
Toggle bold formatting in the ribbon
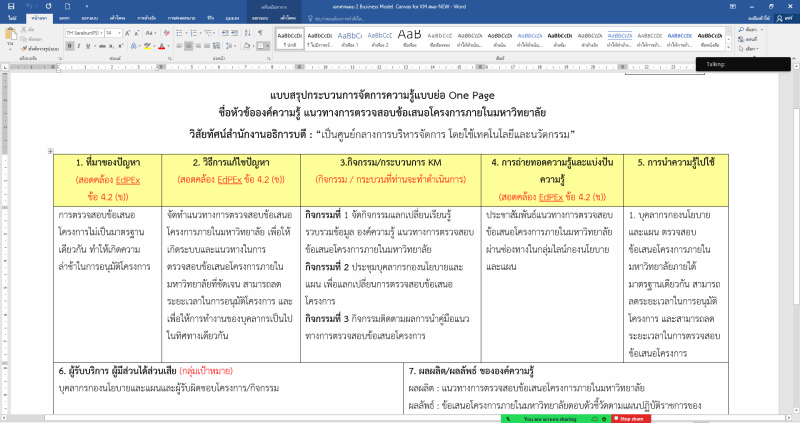pos(69,46)
